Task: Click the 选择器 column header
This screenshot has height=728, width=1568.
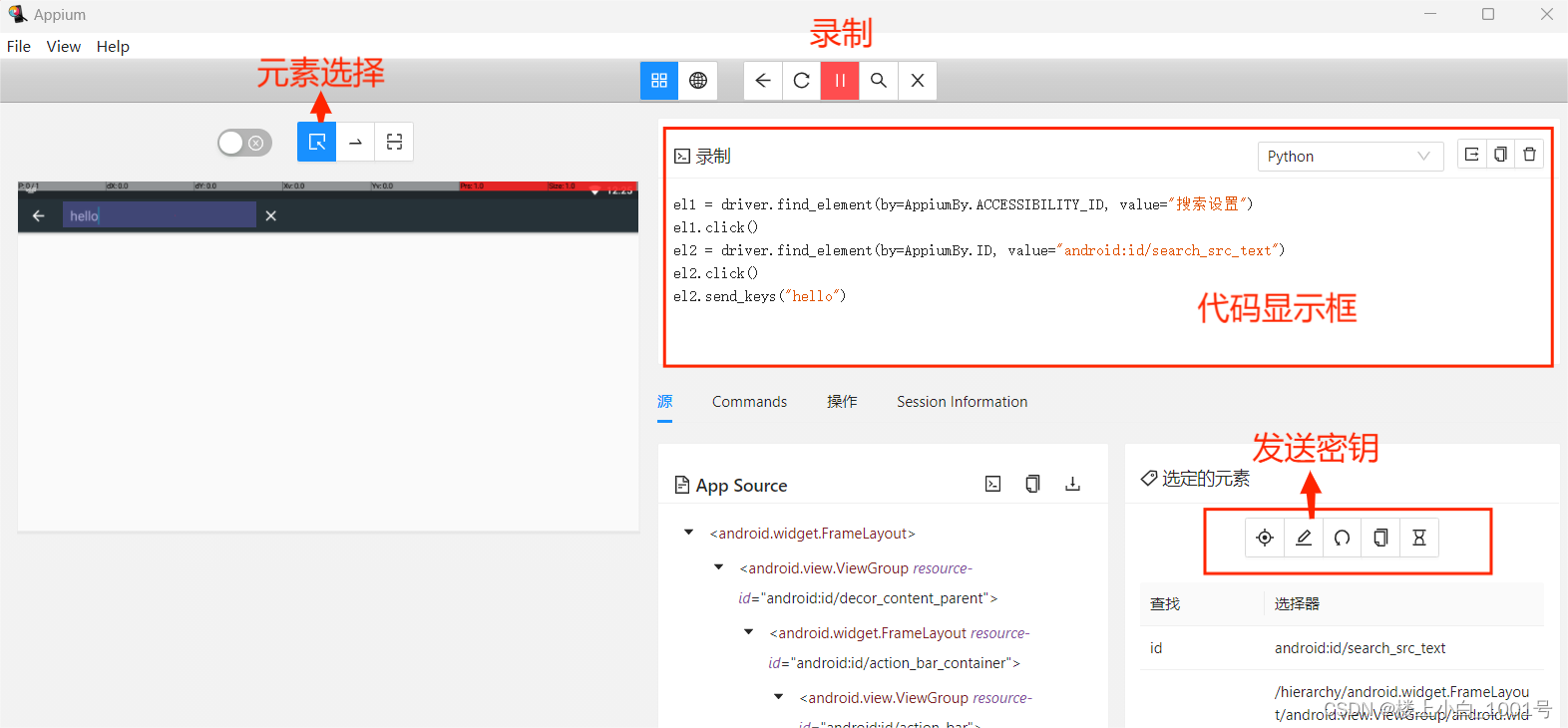Action: (x=1297, y=604)
